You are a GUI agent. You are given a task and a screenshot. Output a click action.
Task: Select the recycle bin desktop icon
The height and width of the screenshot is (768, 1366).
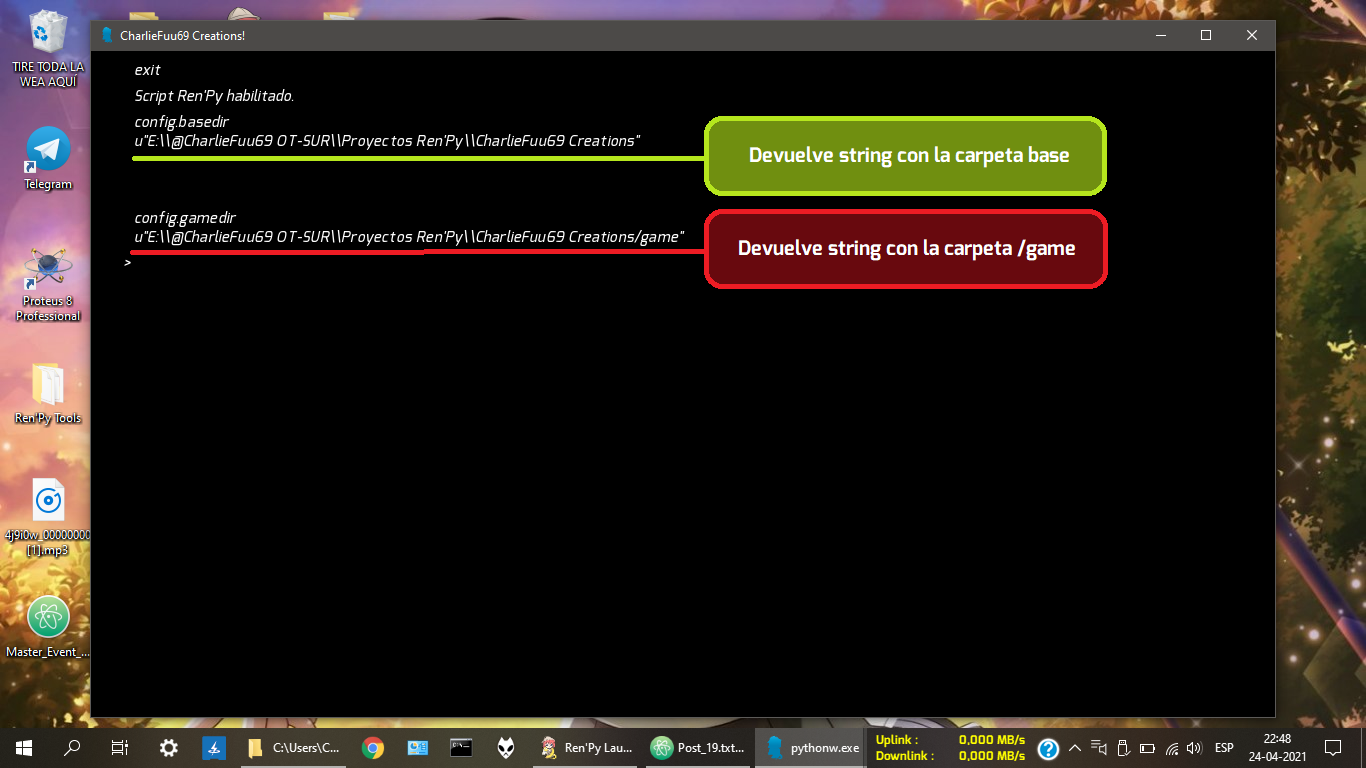coord(48,35)
